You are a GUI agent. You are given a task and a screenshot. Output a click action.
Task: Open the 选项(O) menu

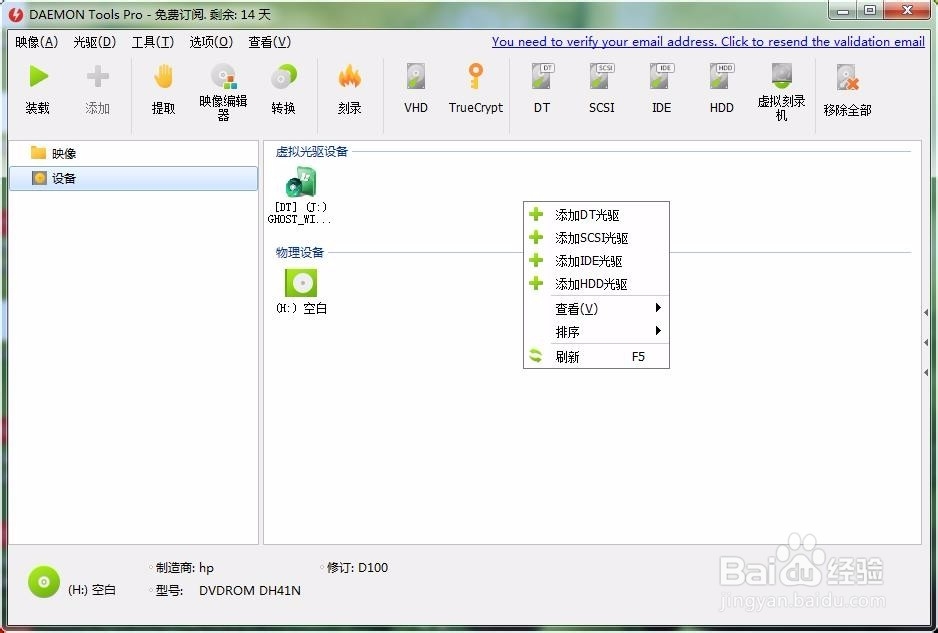[x=211, y=42]
